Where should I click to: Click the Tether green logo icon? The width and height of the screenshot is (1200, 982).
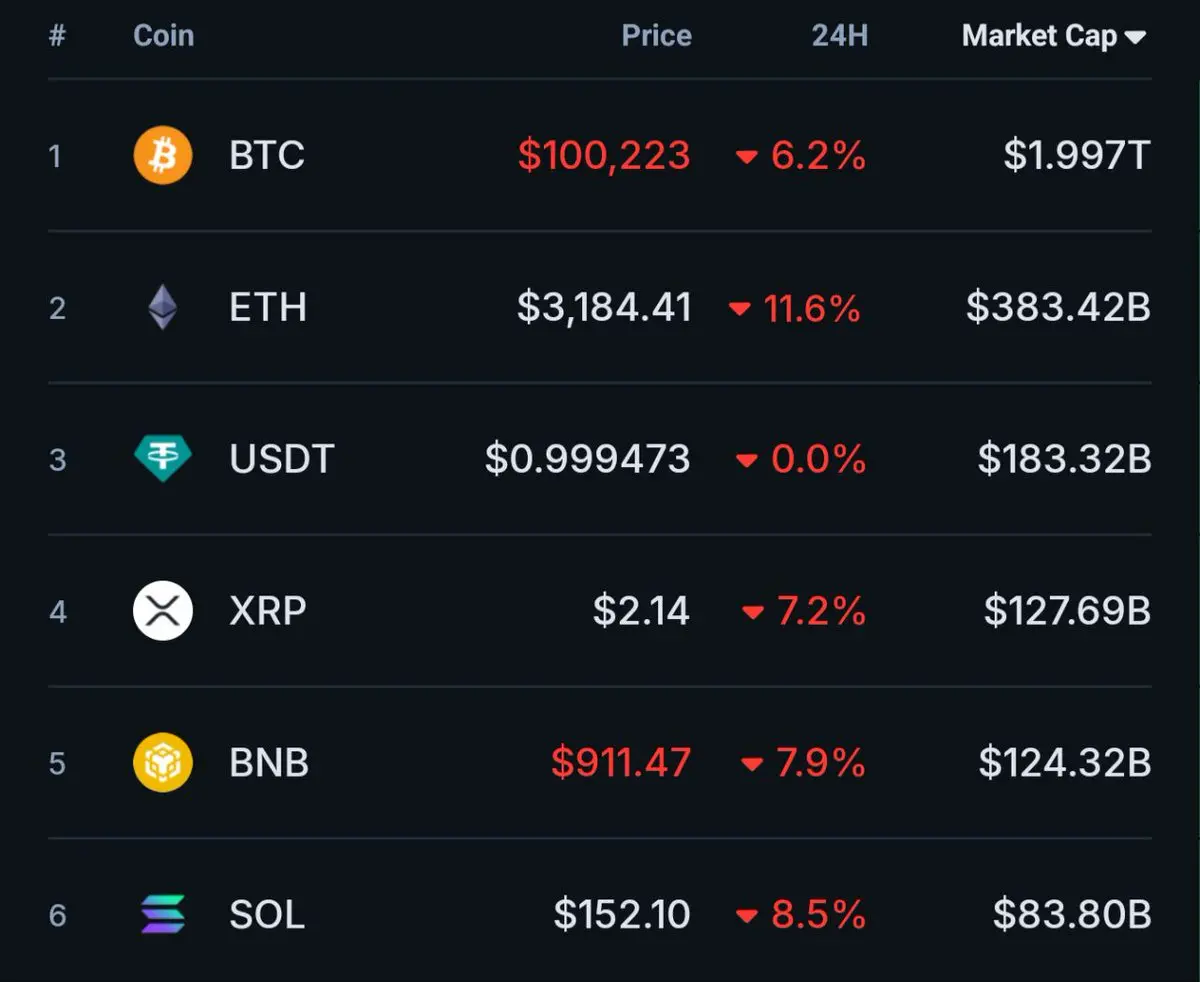coord(163,459)
